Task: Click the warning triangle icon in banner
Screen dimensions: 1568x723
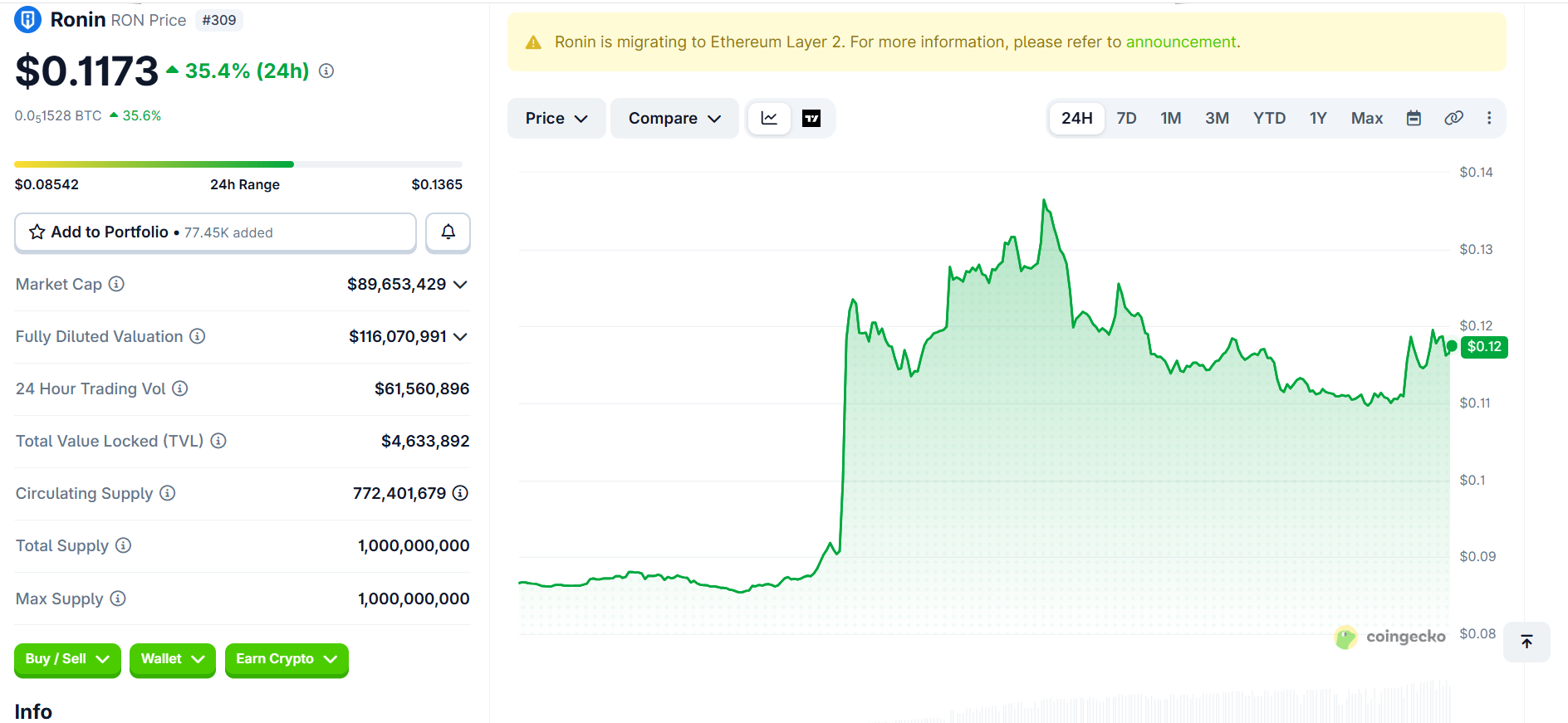Action: point(533,42)
